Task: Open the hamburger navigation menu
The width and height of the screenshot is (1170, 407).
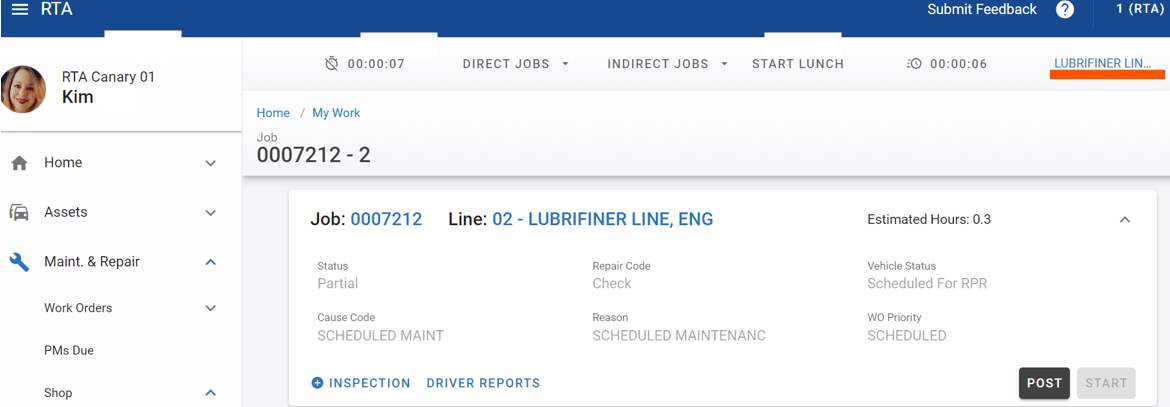Action: coord(19,10)
